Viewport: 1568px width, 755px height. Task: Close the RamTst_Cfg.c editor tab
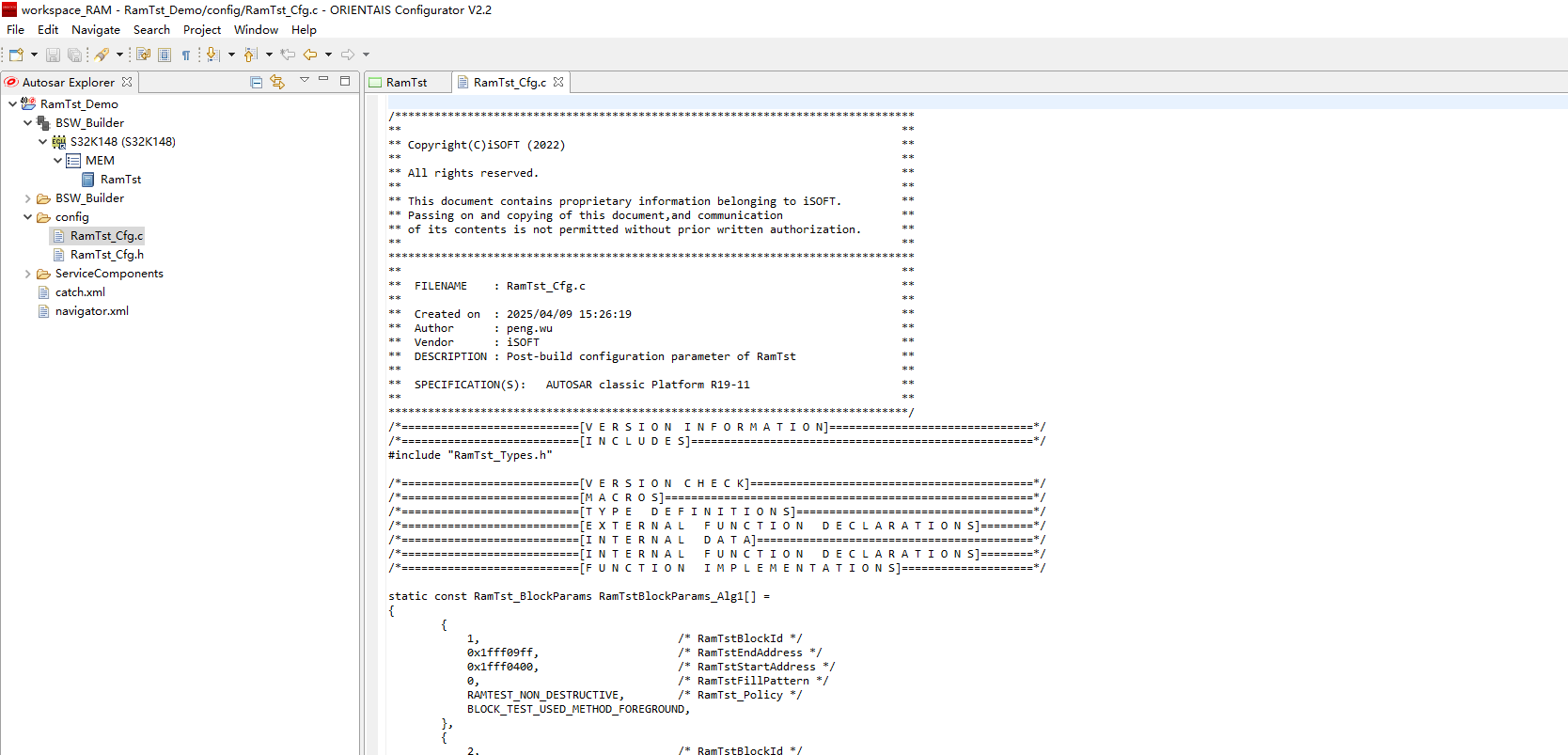(x=558, y=82)
